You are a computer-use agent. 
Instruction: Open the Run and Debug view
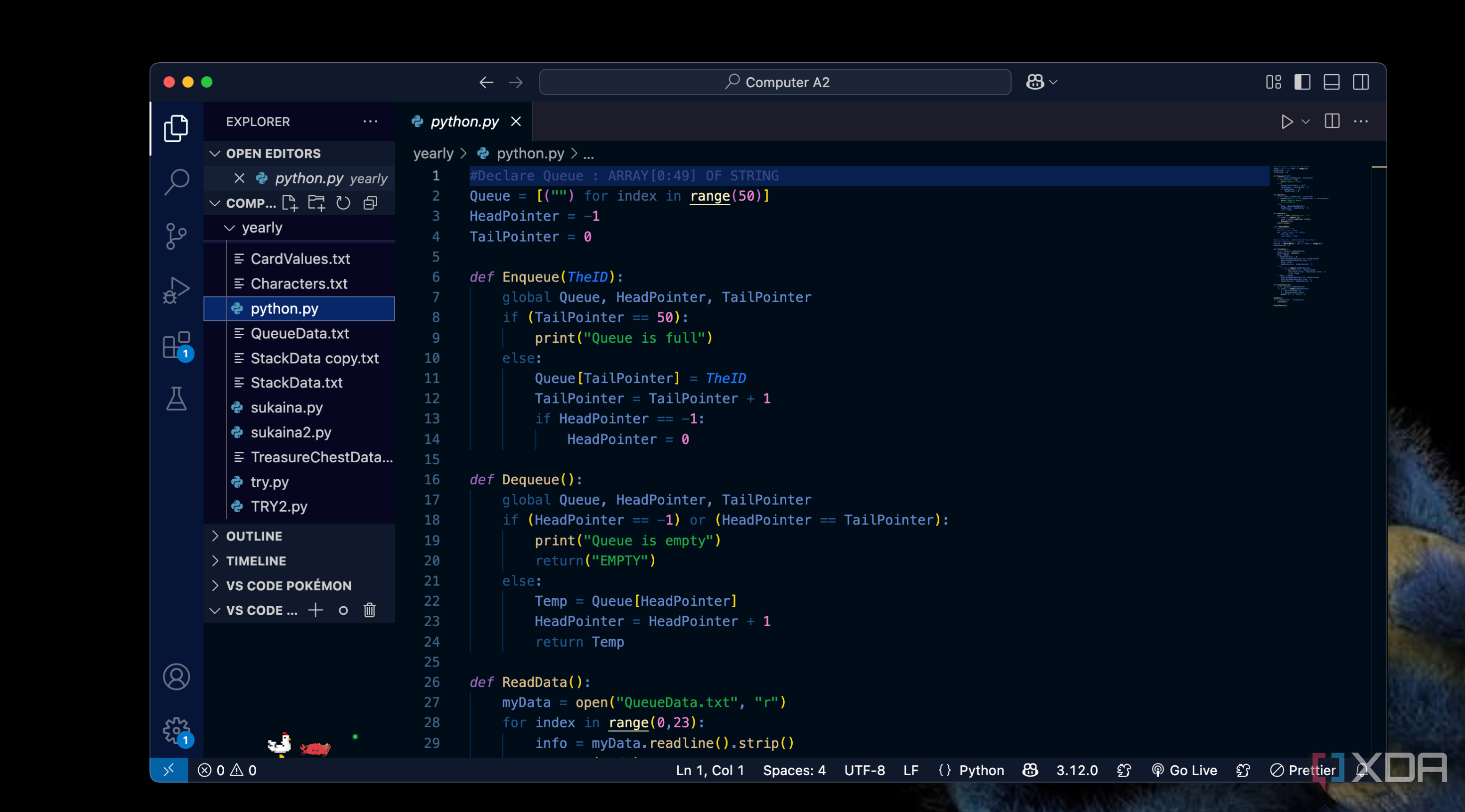click(176, 290)
